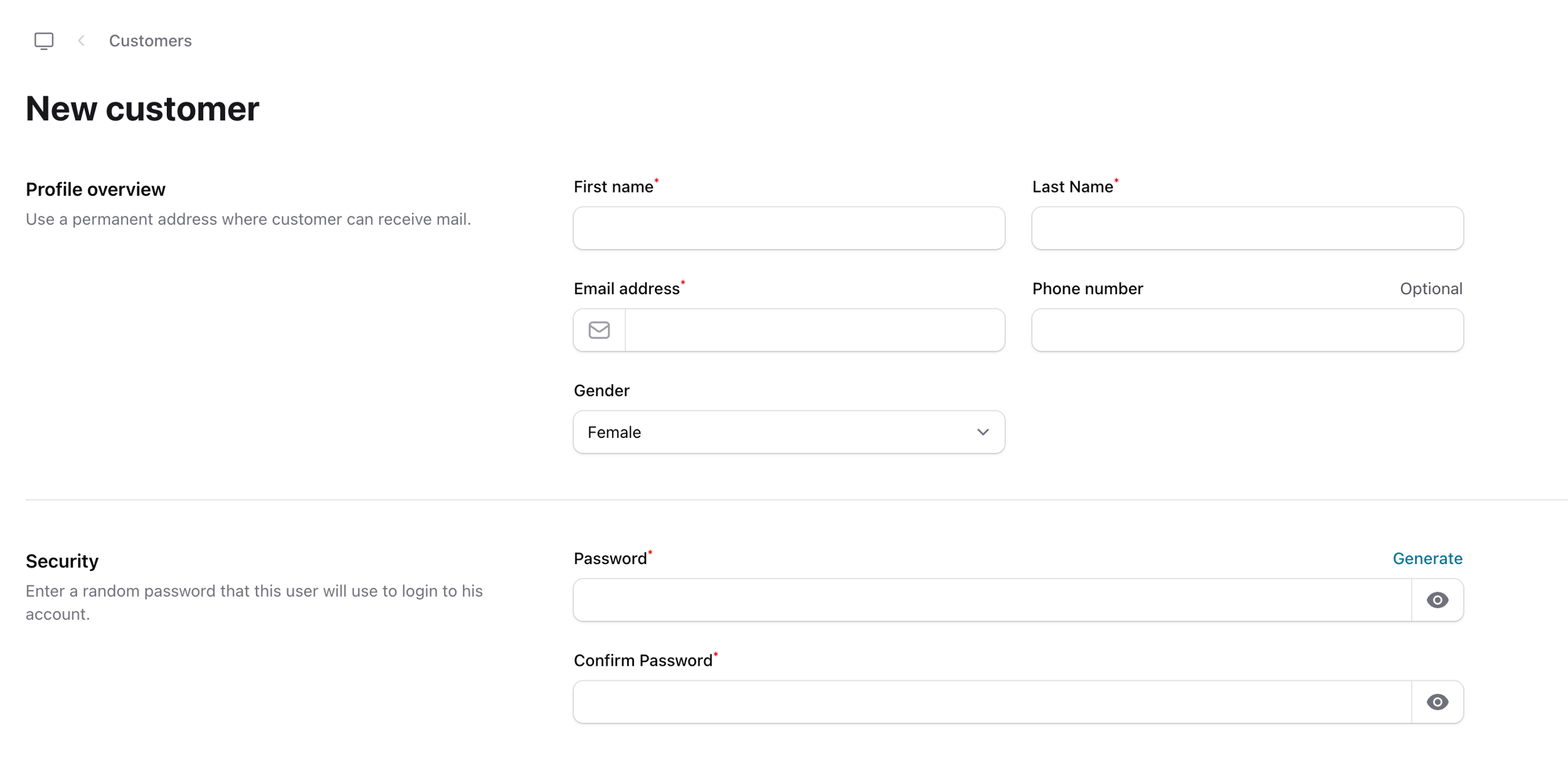This screenshot has width=1568, height=768.
Task: Click the monitor icon in breadcrumb
Action: click(44, 41)
